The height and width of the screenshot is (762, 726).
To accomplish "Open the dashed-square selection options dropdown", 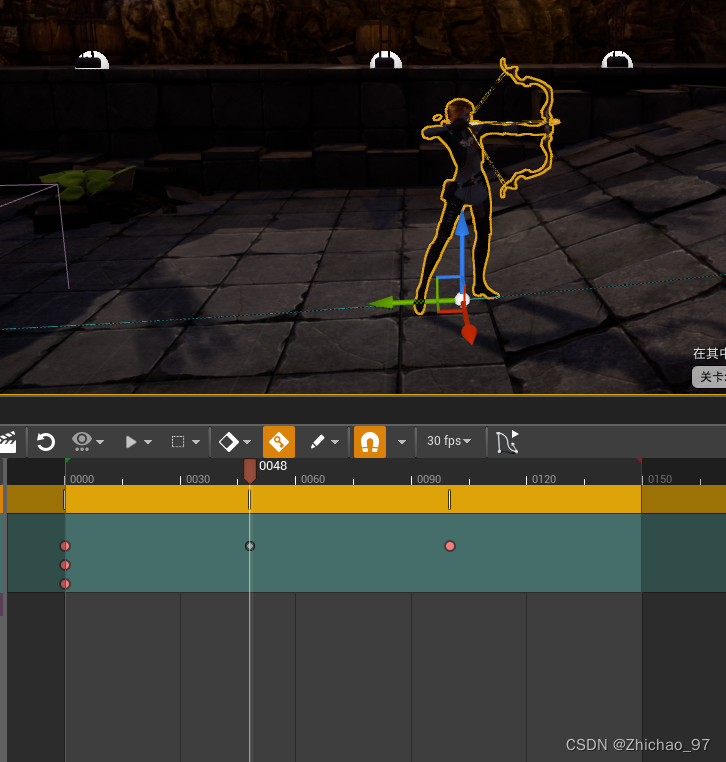I will (x=184, y=441).
